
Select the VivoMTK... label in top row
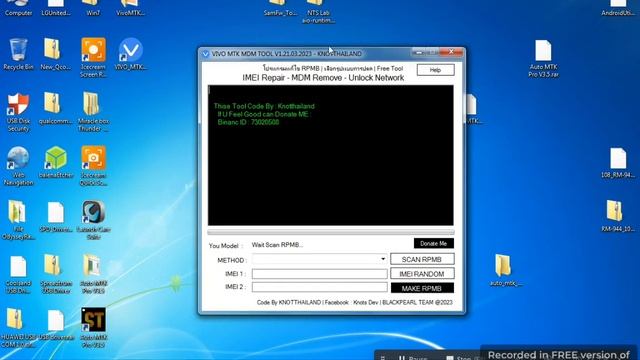point(131,13)
